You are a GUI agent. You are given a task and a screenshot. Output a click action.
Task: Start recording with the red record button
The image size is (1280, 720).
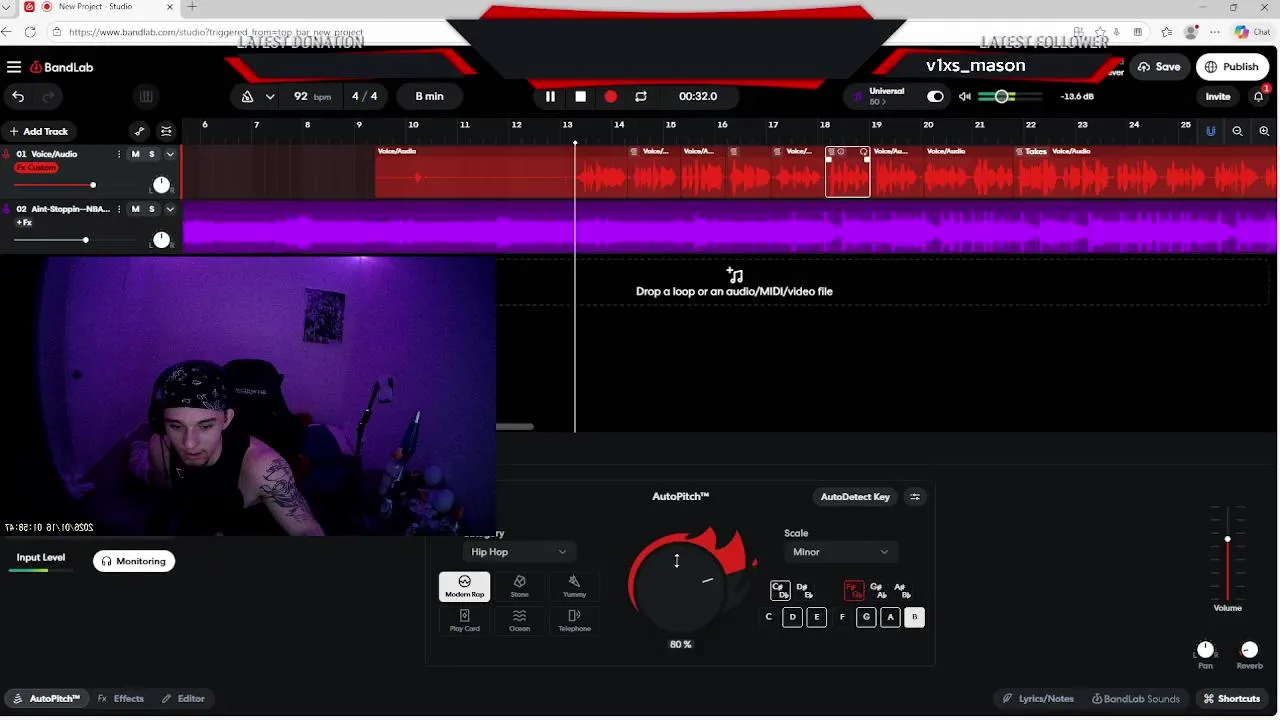pyautogui.click(x=611, y=96)
